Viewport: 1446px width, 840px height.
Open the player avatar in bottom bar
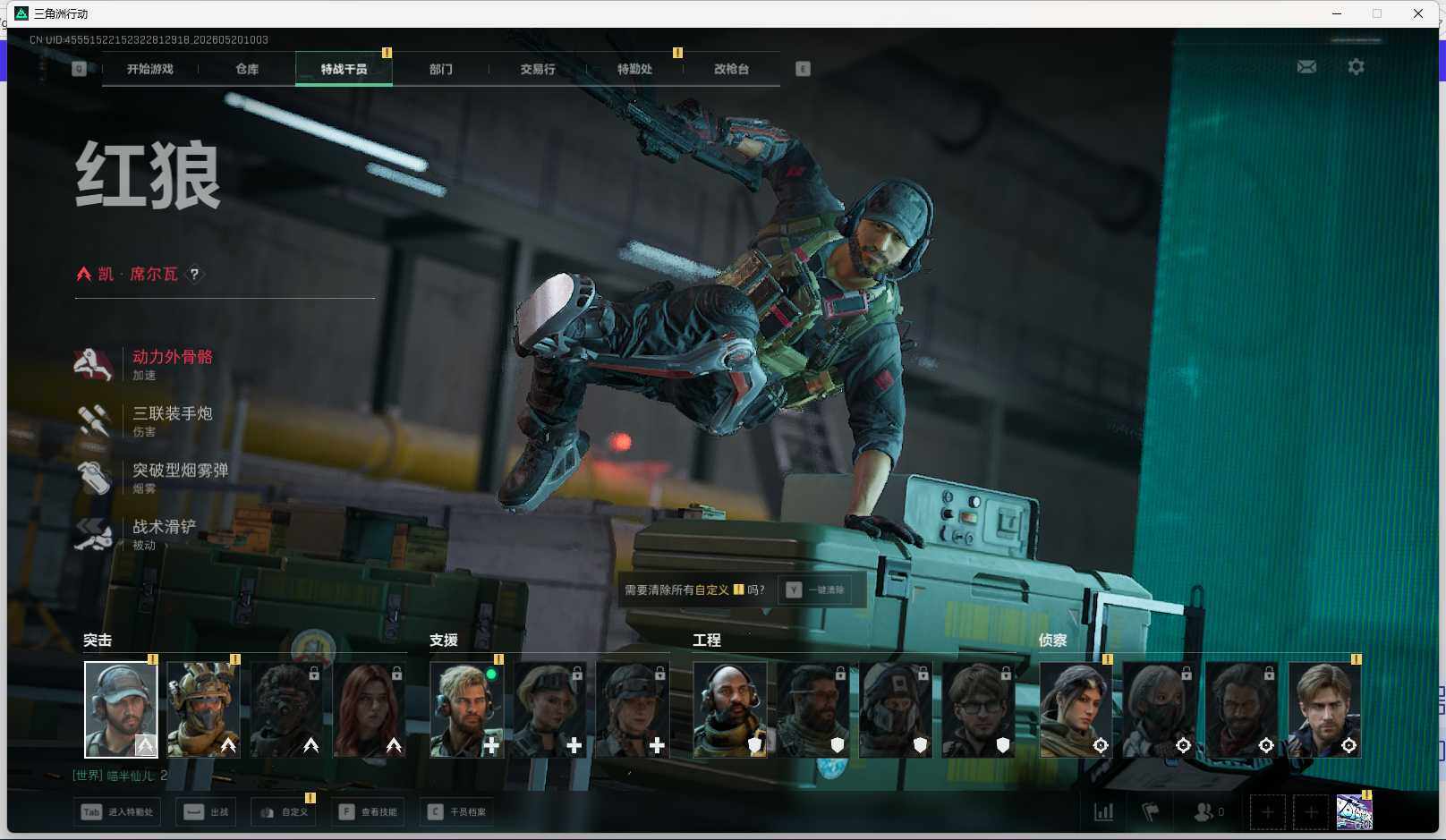click(x=1355, y=811)
